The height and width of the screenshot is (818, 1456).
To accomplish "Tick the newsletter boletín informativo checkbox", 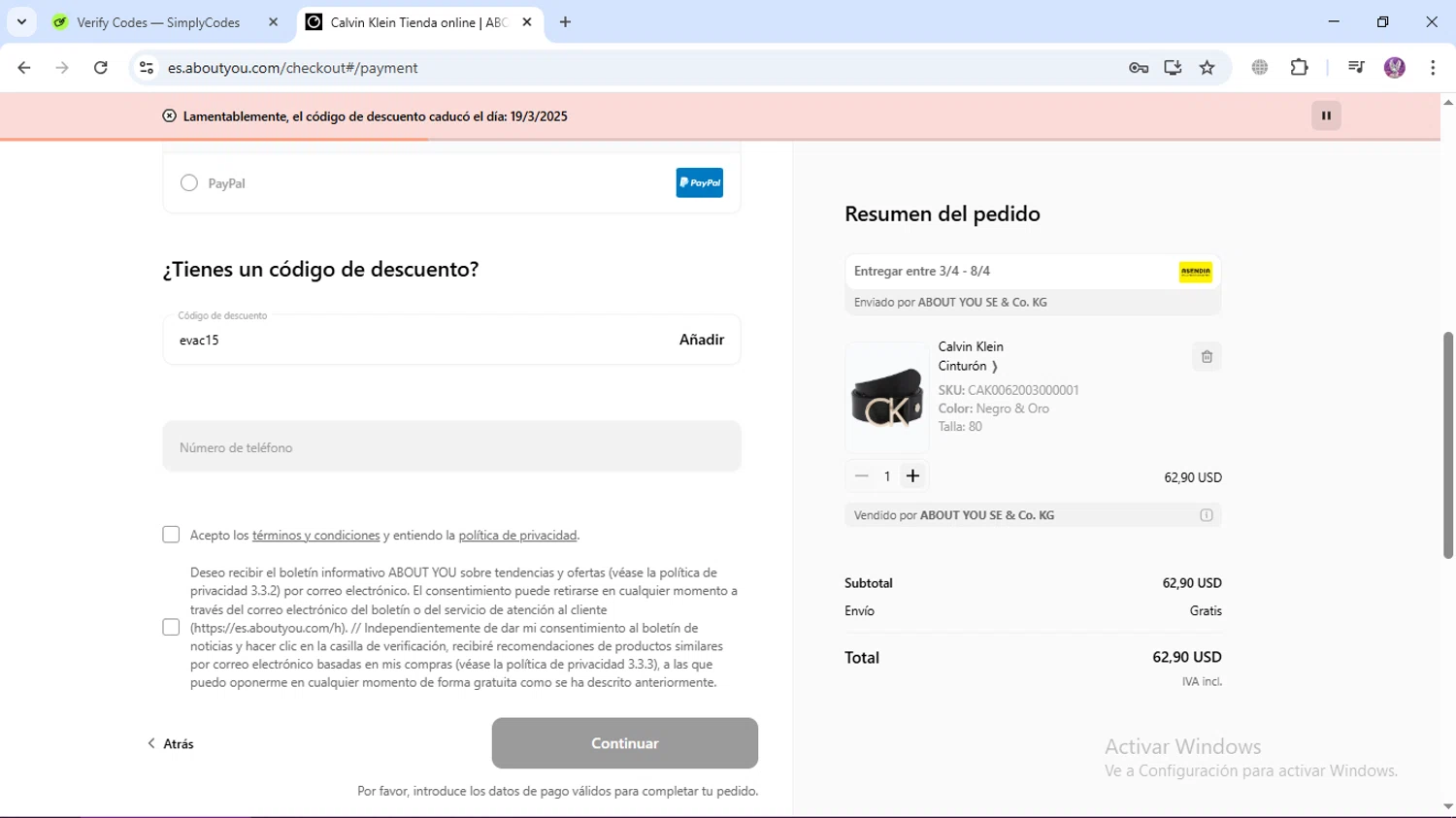I will (171, 627).
